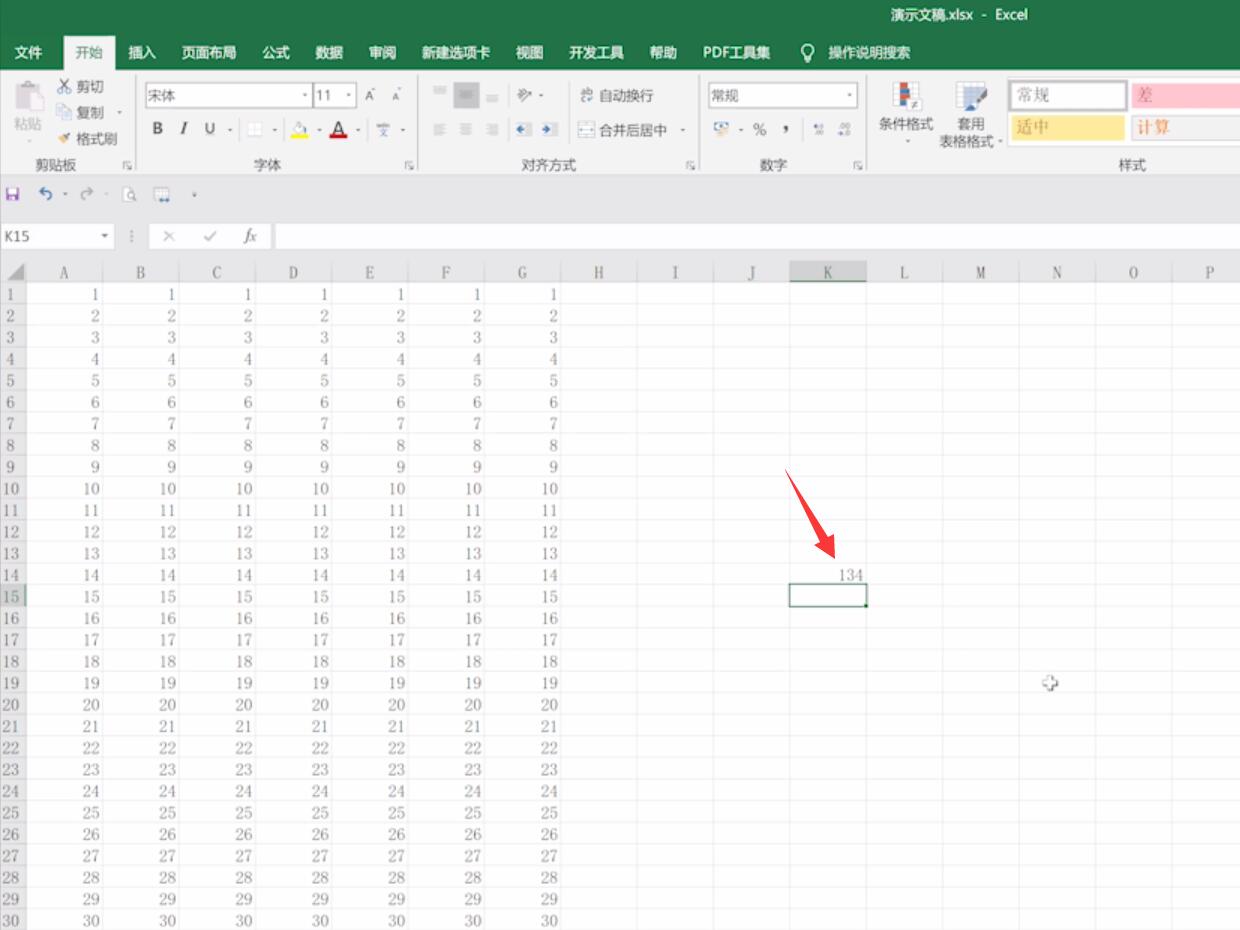Screen dimensions: 1240x930
Task: Click the text orientation icon
Action: point(525,95)
